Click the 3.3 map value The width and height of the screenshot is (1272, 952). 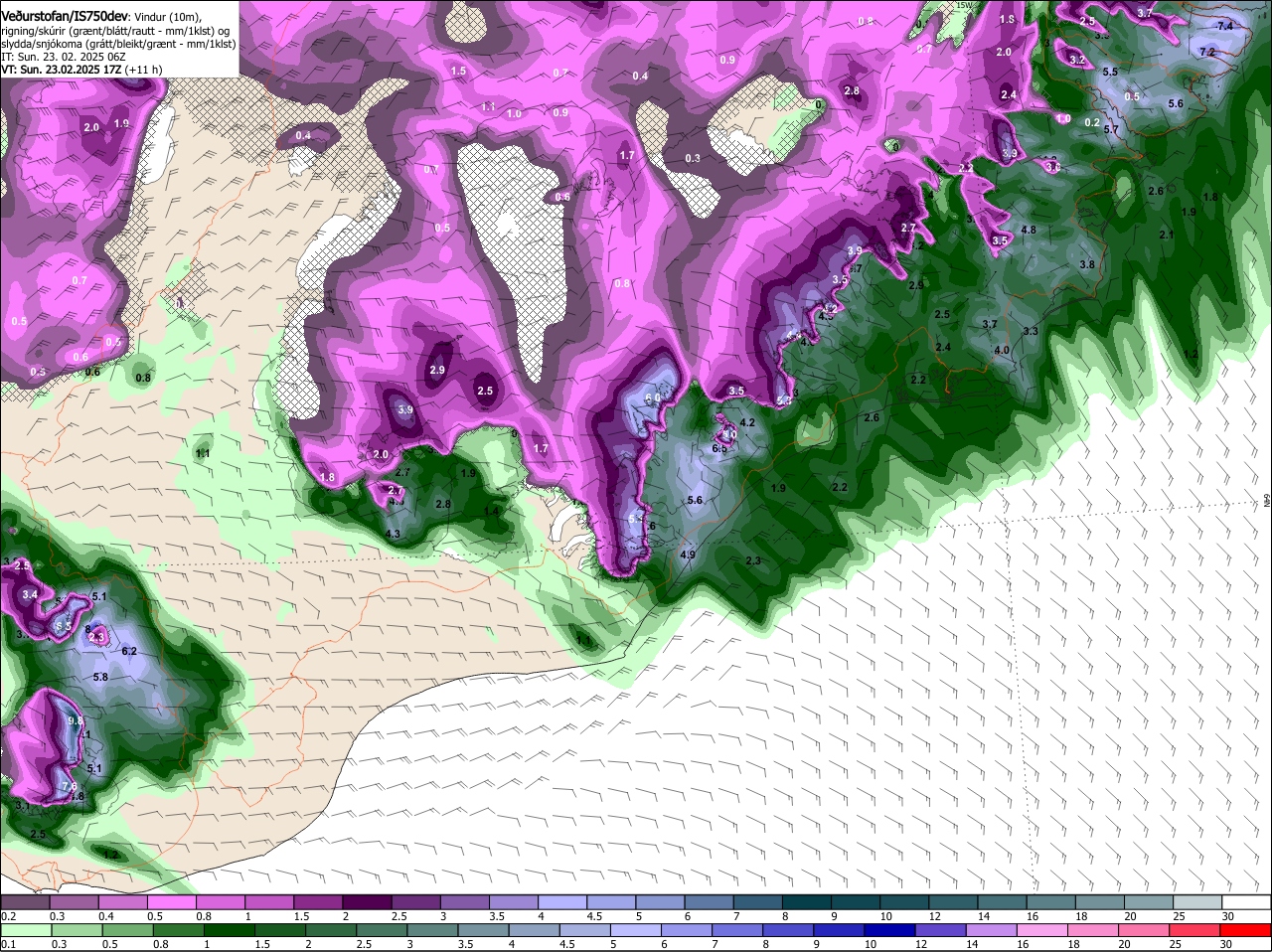click(1031, 331)
